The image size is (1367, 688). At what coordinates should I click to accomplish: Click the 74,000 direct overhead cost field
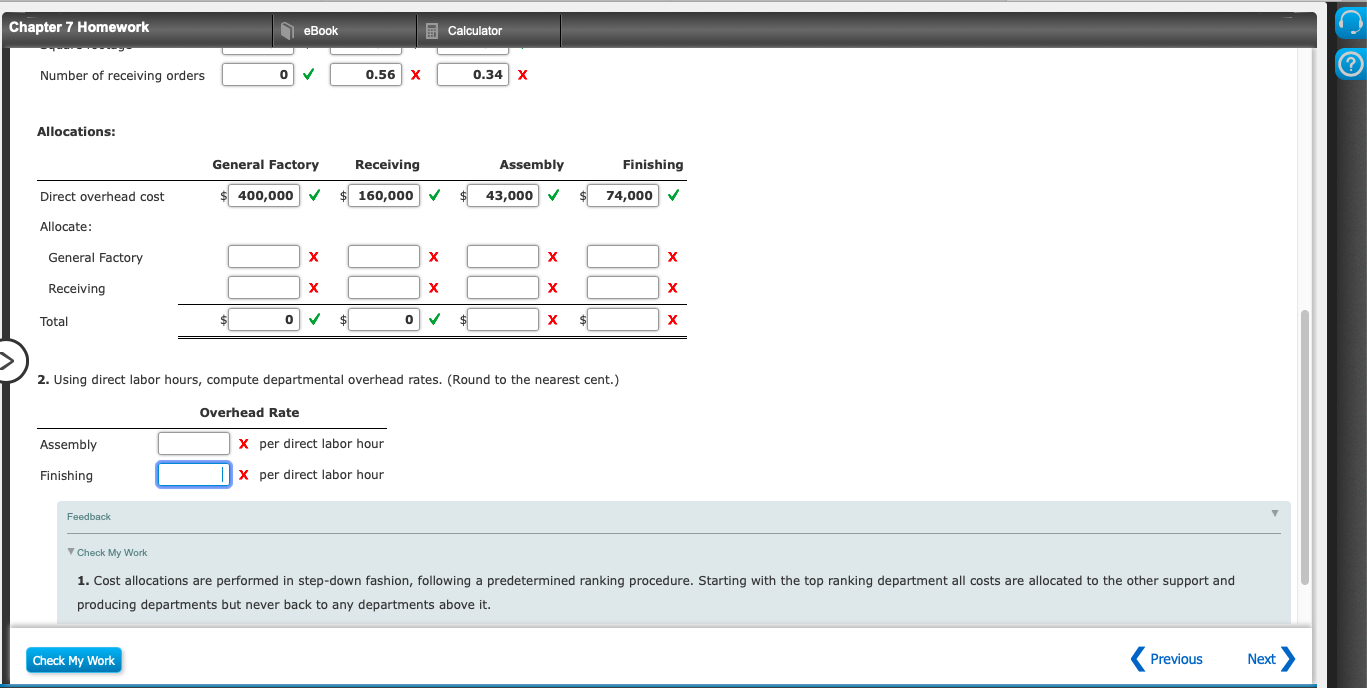623,196
